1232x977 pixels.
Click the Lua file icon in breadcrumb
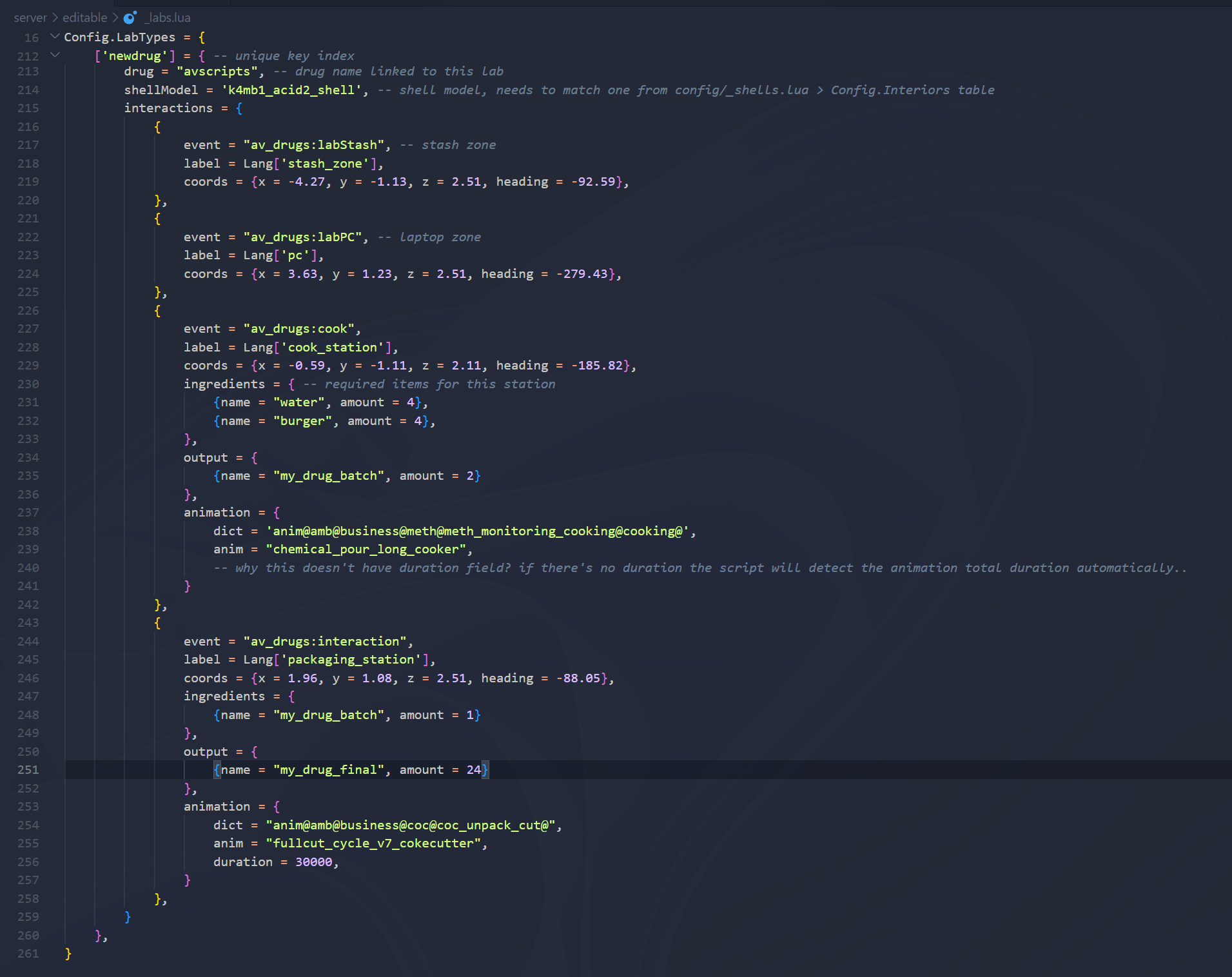(x=130, y=17)
